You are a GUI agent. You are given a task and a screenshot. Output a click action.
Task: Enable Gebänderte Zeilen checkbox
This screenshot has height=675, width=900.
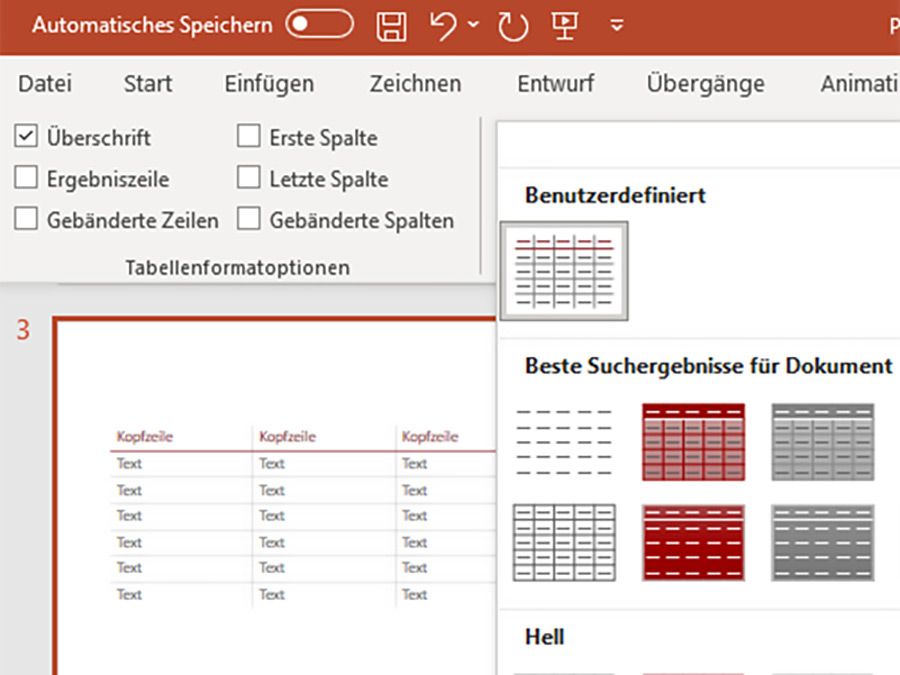pyautogui.click(x=26, y=219)
